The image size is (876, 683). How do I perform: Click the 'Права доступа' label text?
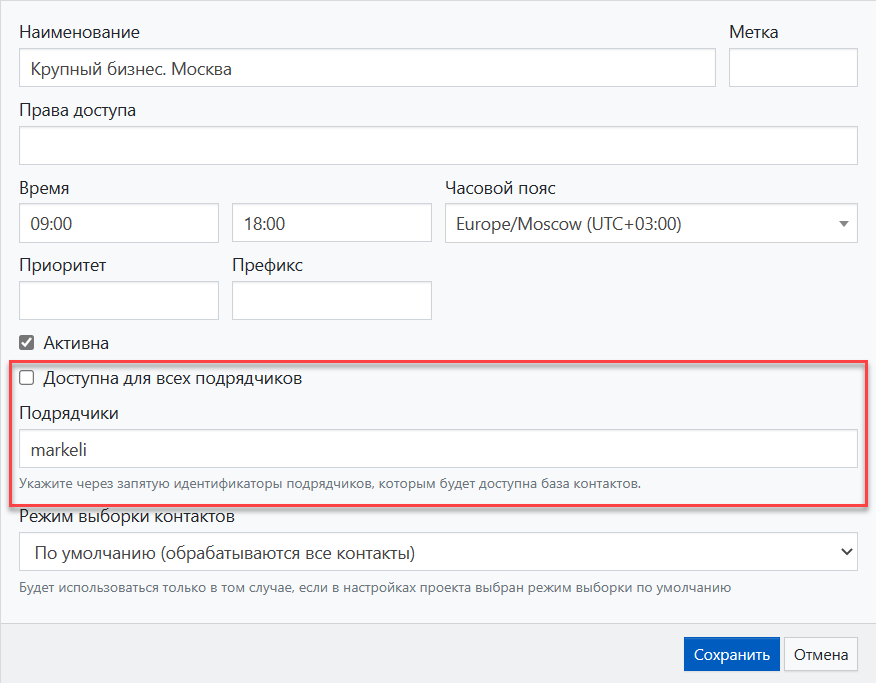(x=77, y=110)
